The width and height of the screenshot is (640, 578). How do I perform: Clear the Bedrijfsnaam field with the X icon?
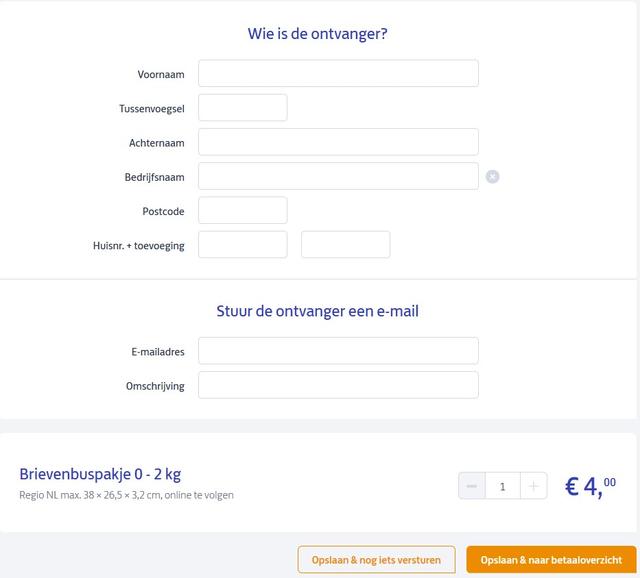(492, 177)
